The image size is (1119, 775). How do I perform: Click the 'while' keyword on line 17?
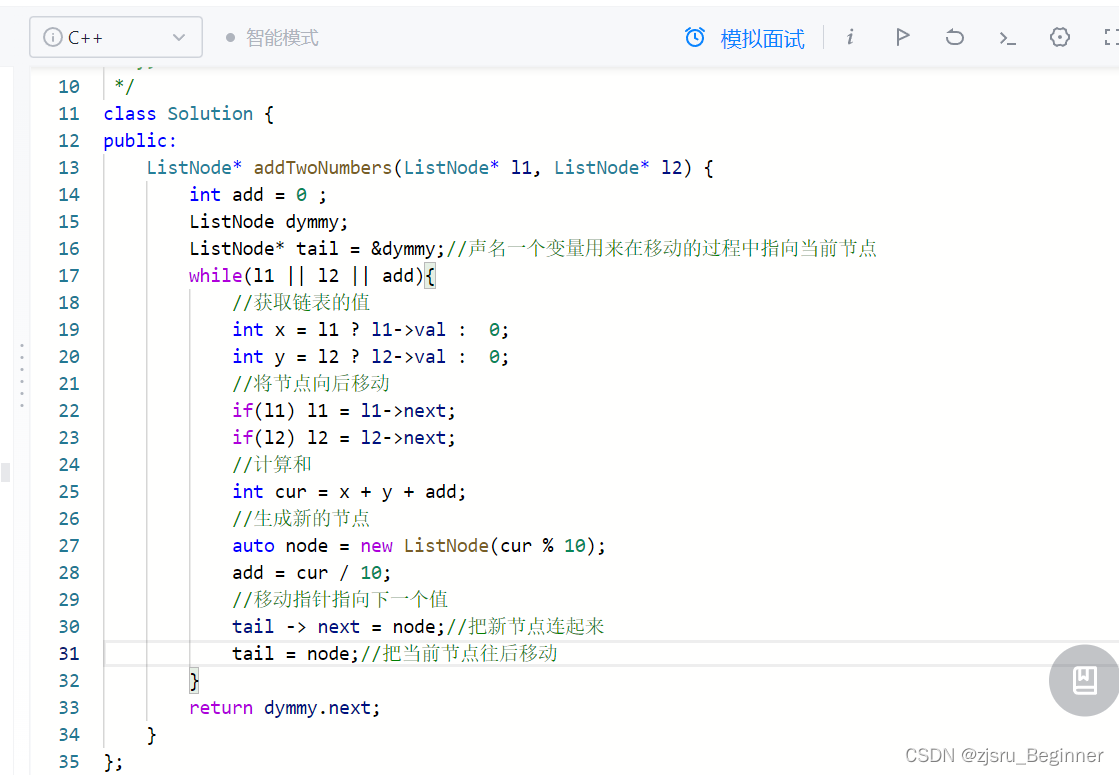(216, 275)
